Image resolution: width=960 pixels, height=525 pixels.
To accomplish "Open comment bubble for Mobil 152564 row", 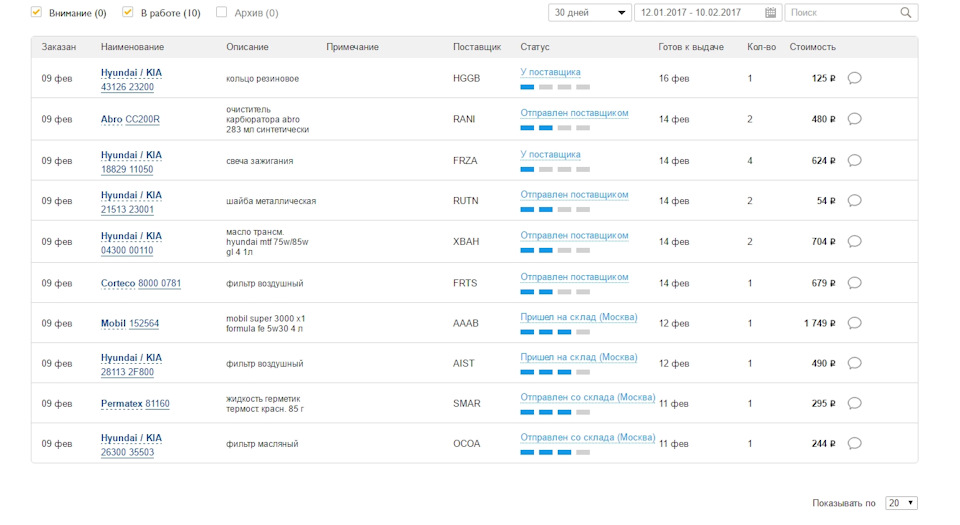I will (855, 323).
